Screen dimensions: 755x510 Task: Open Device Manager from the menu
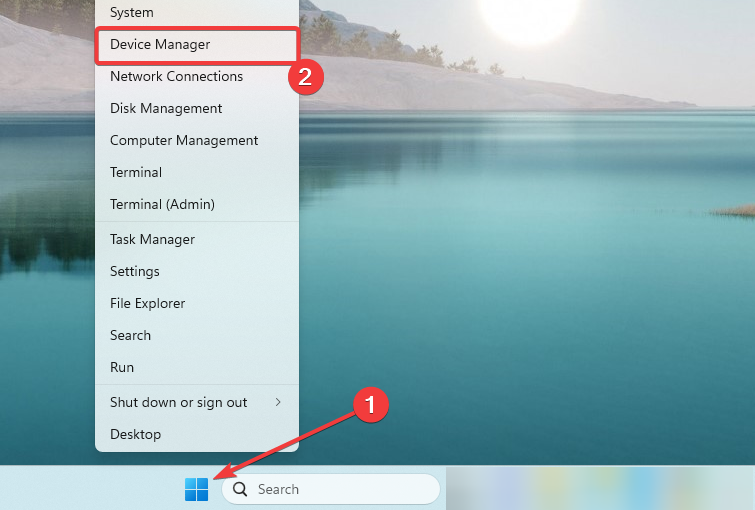(x=197, y=44)
